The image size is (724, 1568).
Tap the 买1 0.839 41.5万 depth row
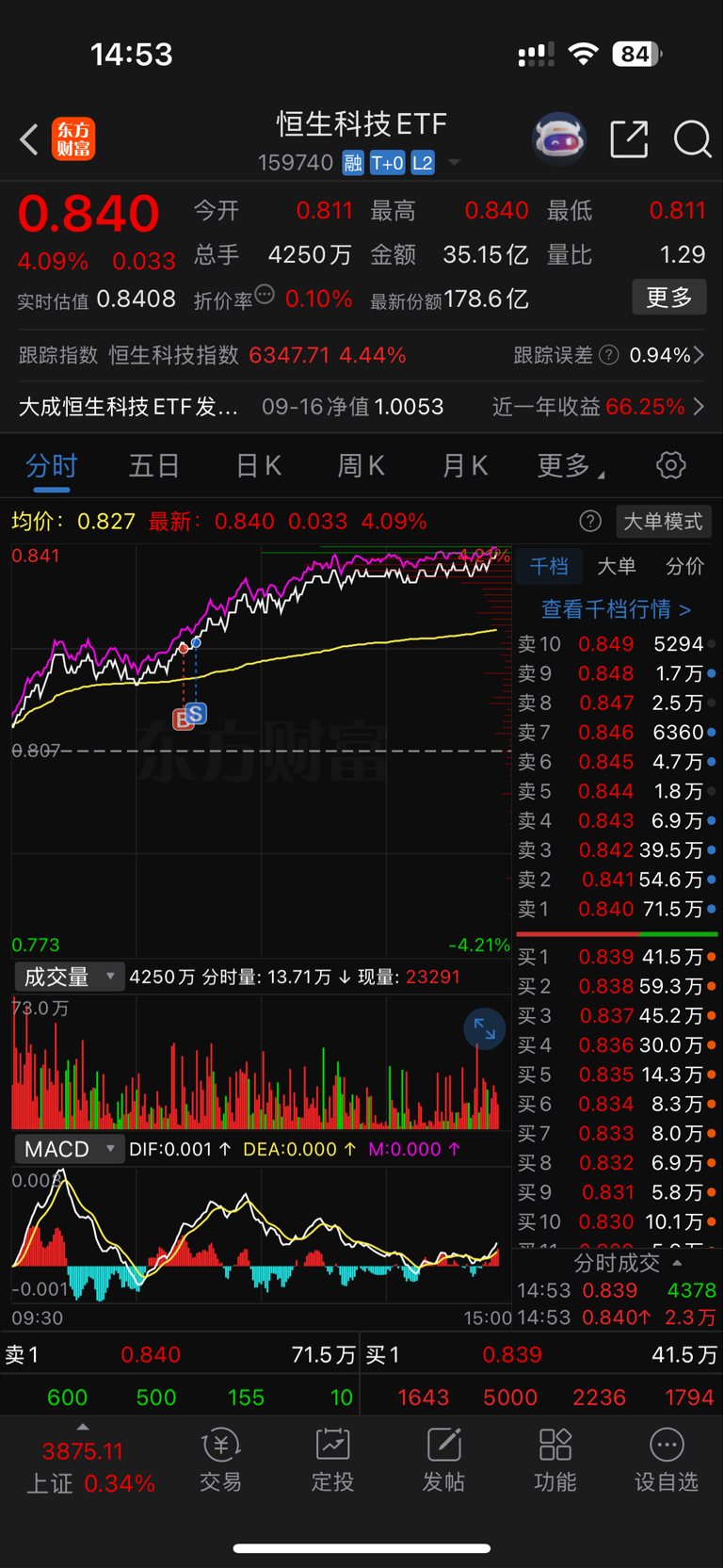point(617,957)
